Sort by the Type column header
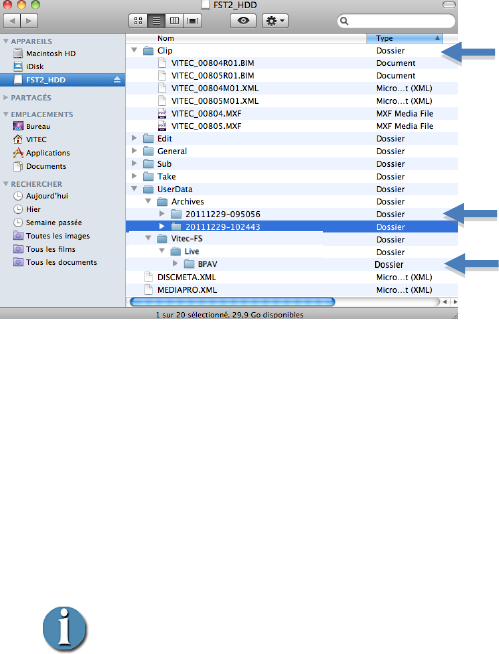This screenshot has height=654, width=499. click(404, 38)
